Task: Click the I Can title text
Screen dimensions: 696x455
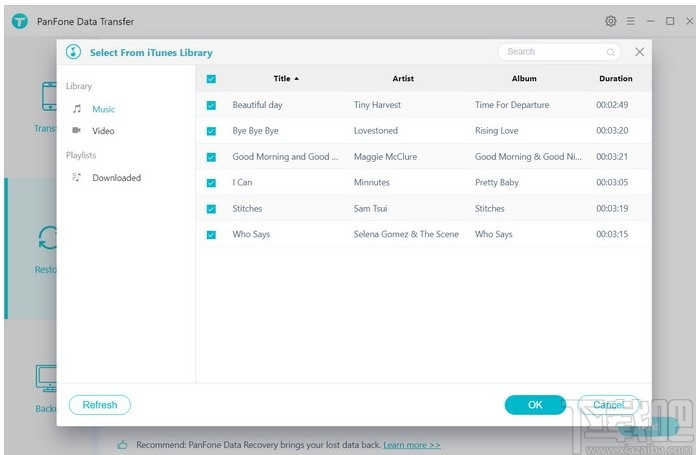Action: [242, 182]
